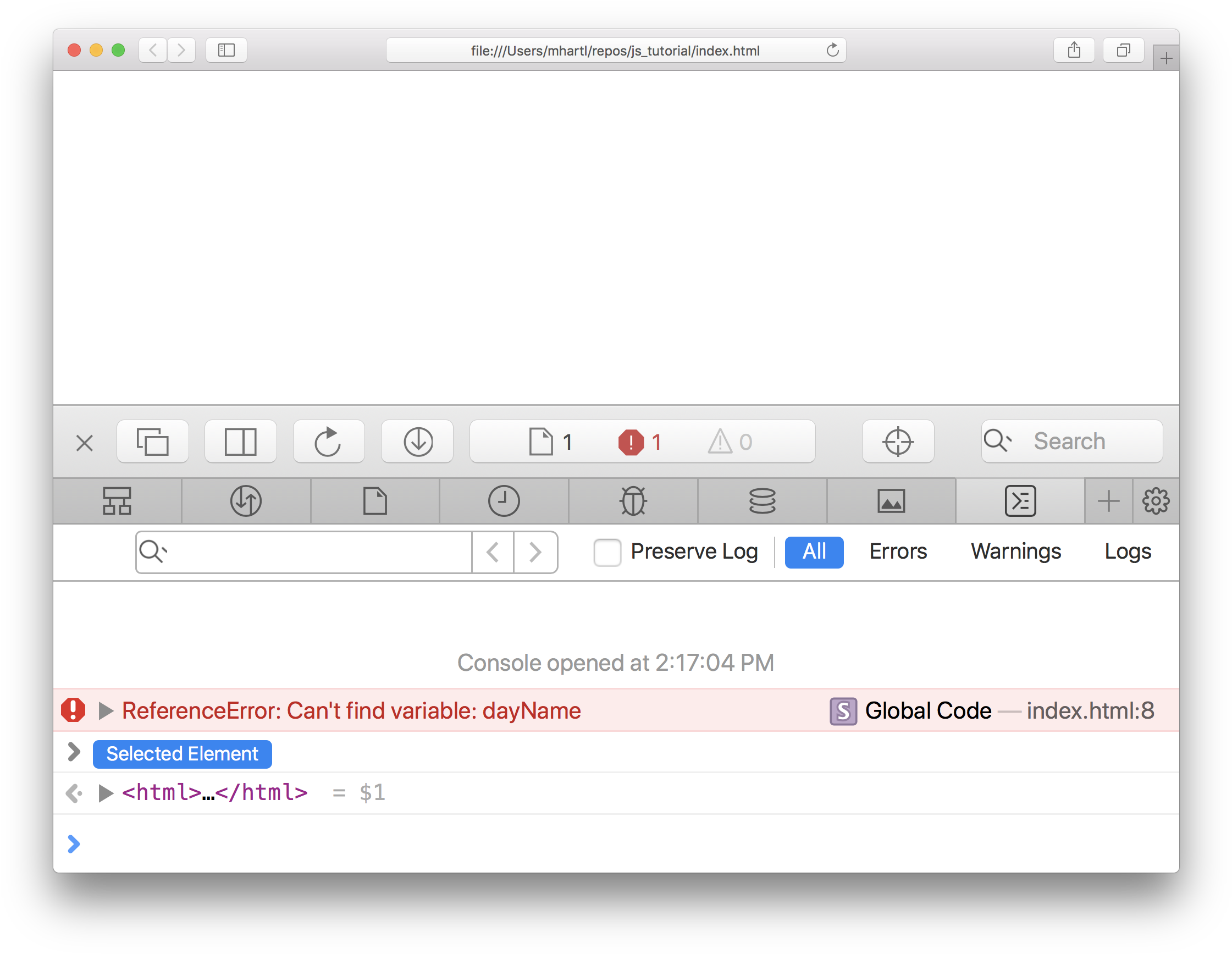Click the console filter search field
This screenshot has width=1232, height=954.
[305, 552]
